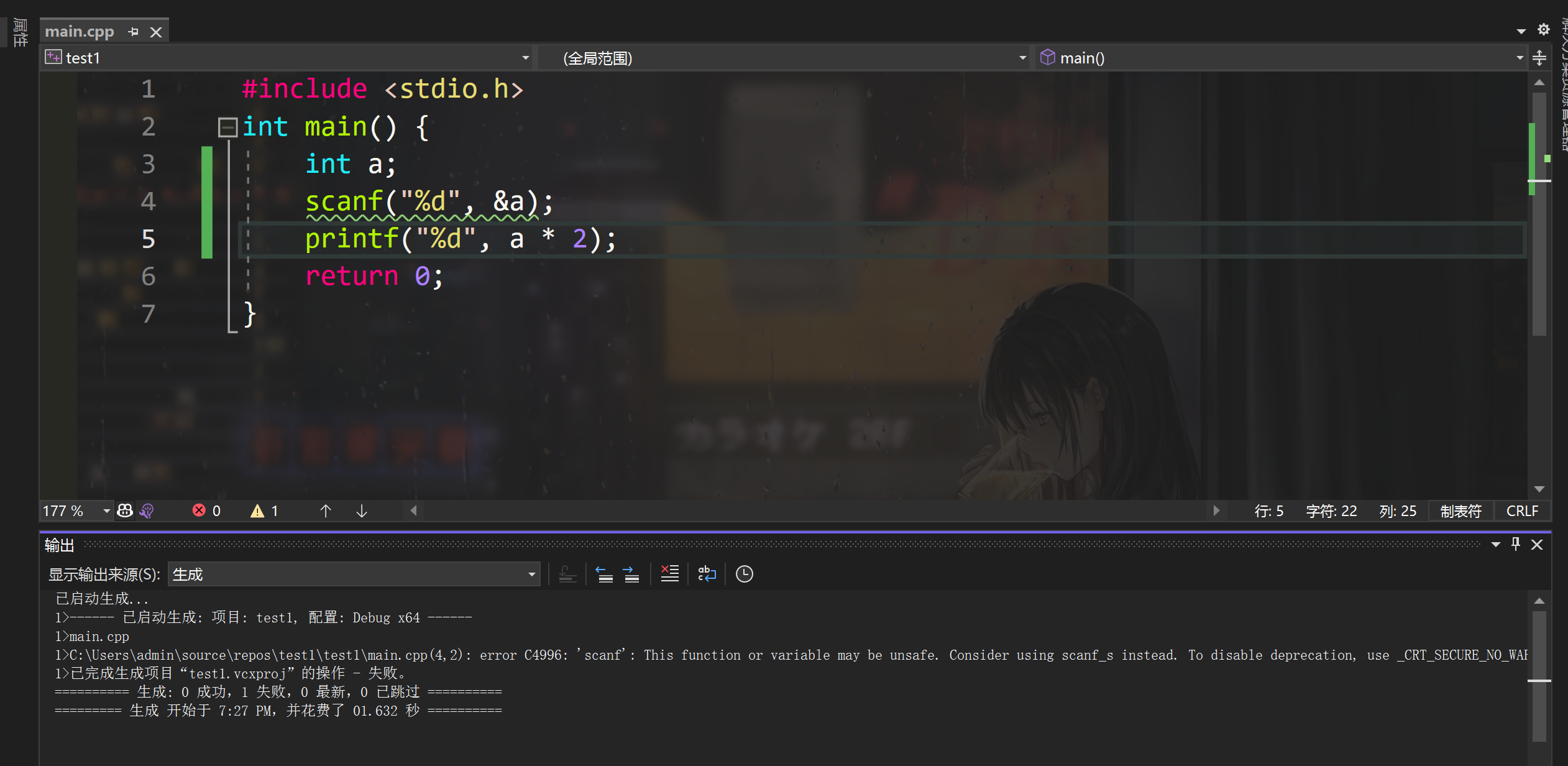Collapse the main() function block

point(227,127)
